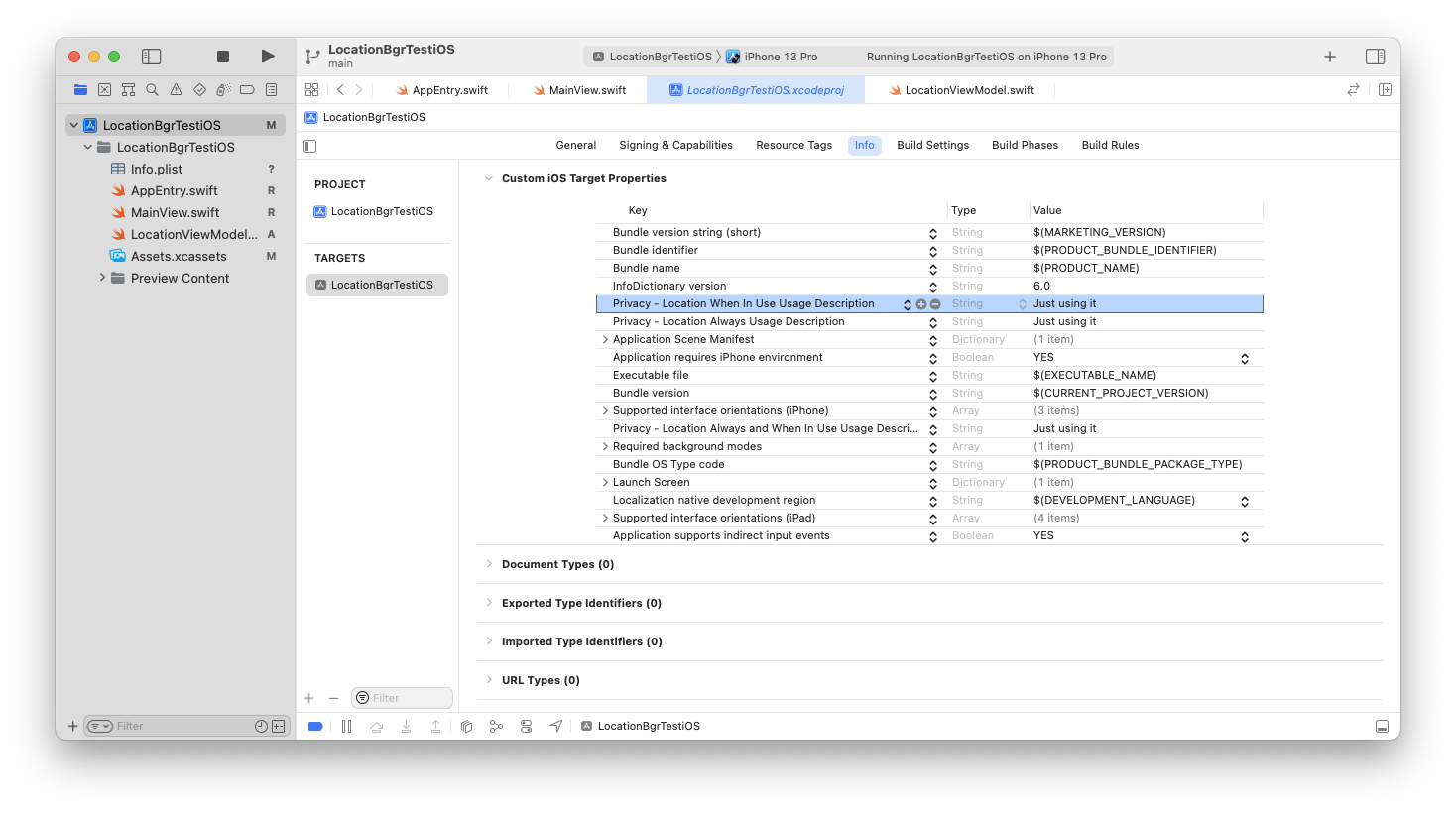The height and width of the screenshot is (813, 1456).
Task: Click the targets Filter field
Action: pyautogui.click(x=402, y=698)
